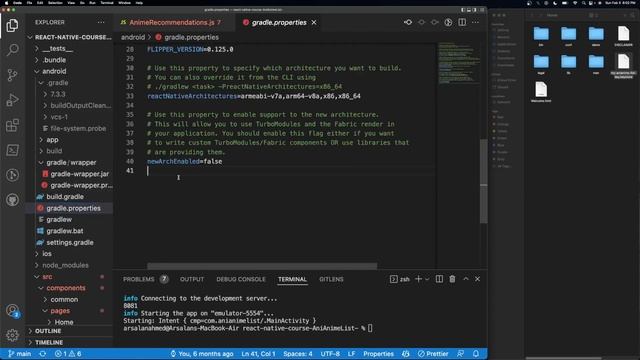Click the notifications bell in status bar

tap(476, 354)
